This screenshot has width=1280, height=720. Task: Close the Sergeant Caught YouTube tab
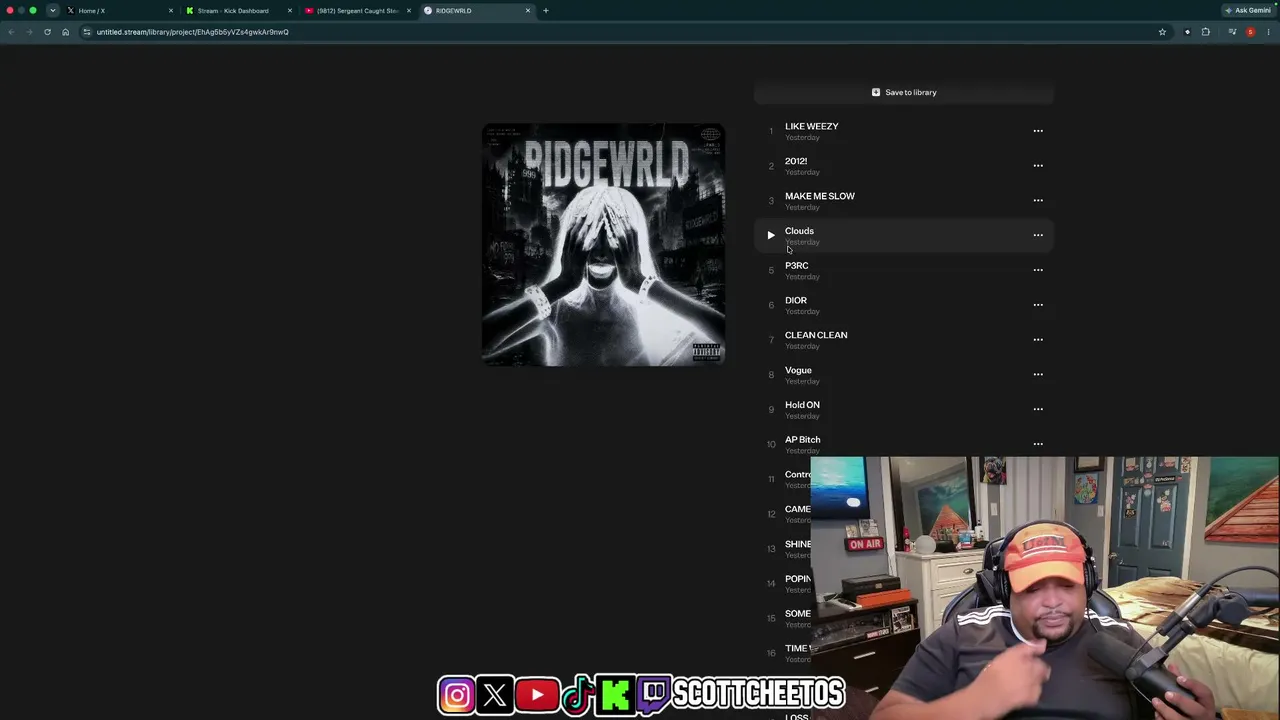pyautogui.click(x=409, y=11)
